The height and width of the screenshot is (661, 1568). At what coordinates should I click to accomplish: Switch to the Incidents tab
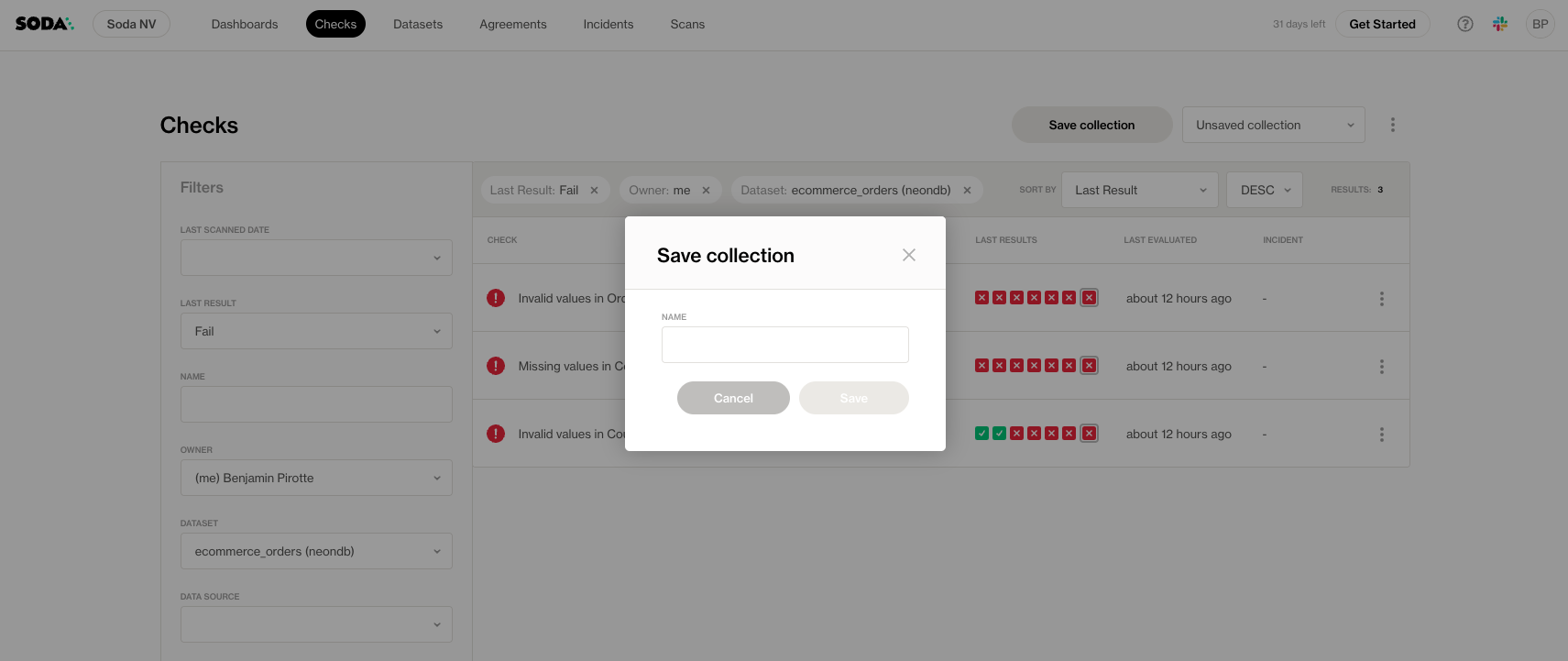coord(608,24)
